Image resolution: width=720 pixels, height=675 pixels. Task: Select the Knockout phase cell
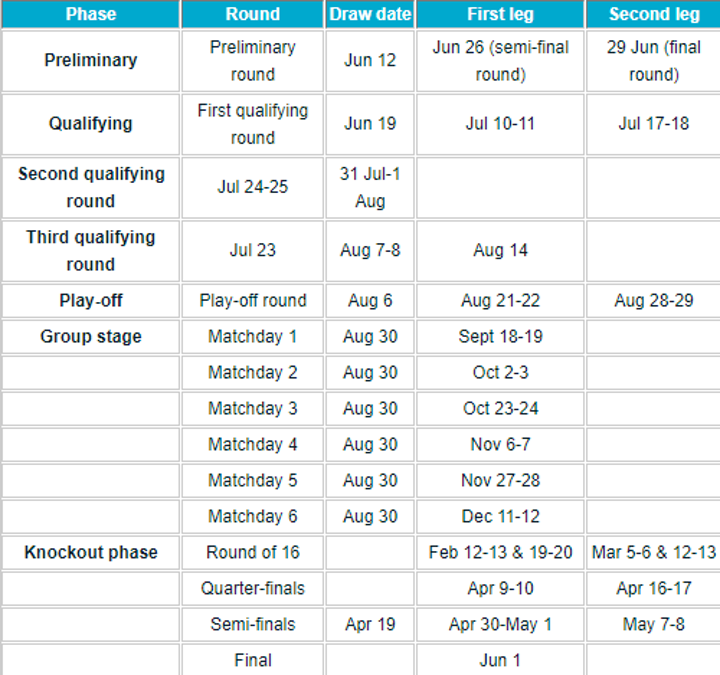click(x=90, y=553)
